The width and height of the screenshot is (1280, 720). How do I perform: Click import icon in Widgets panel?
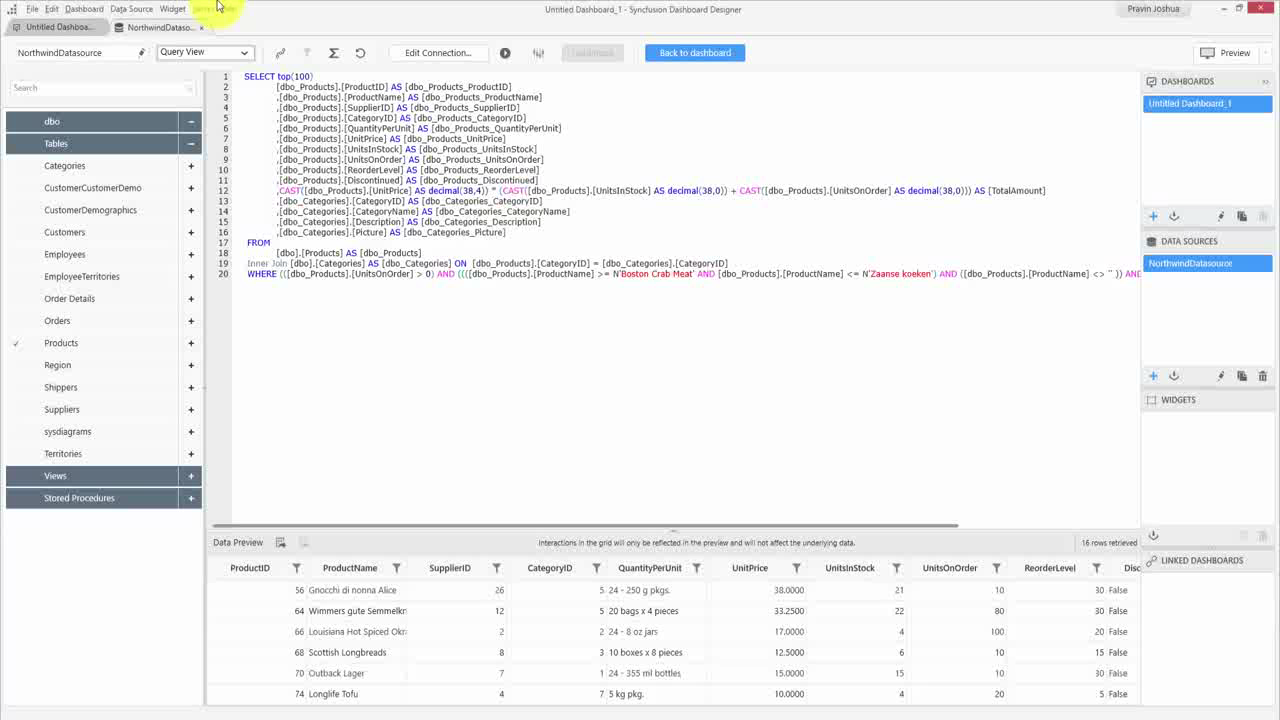pos(1153,536)
